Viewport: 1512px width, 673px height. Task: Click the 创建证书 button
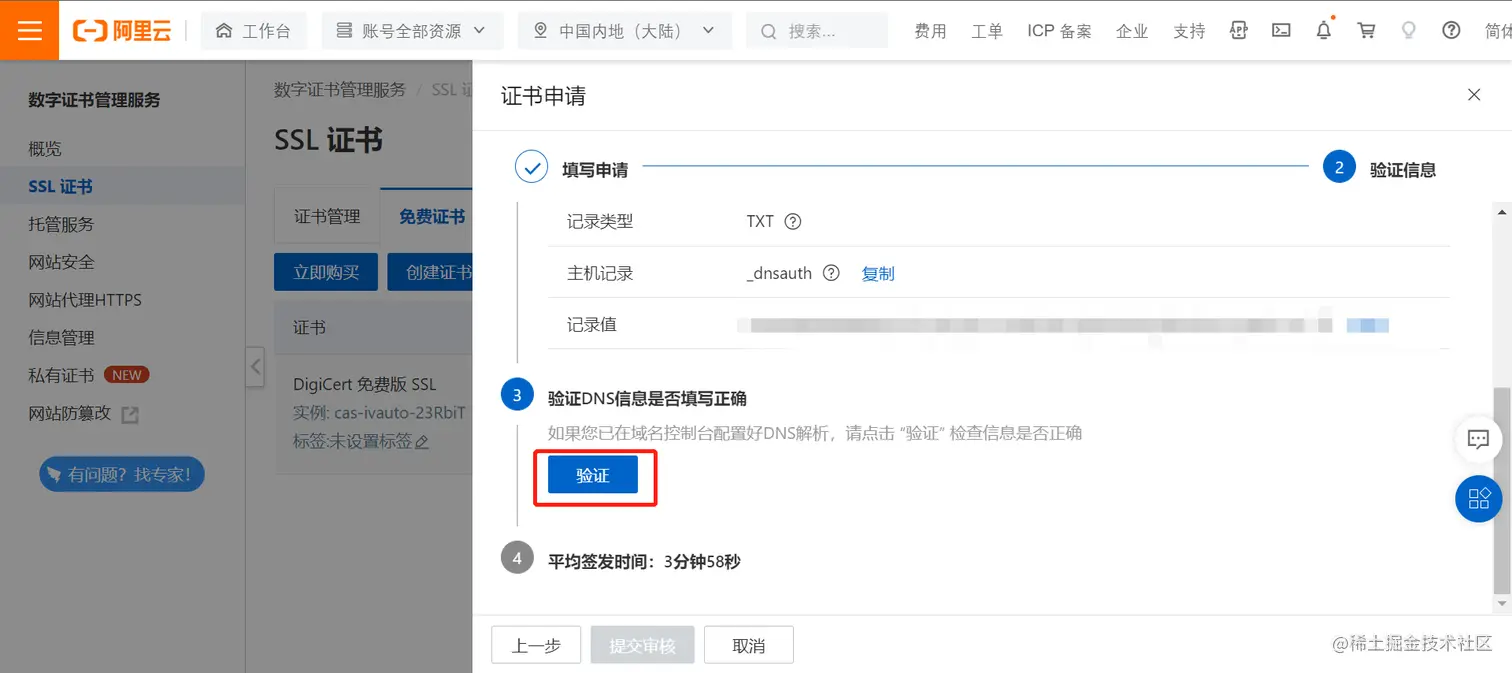tap(431, 272)
